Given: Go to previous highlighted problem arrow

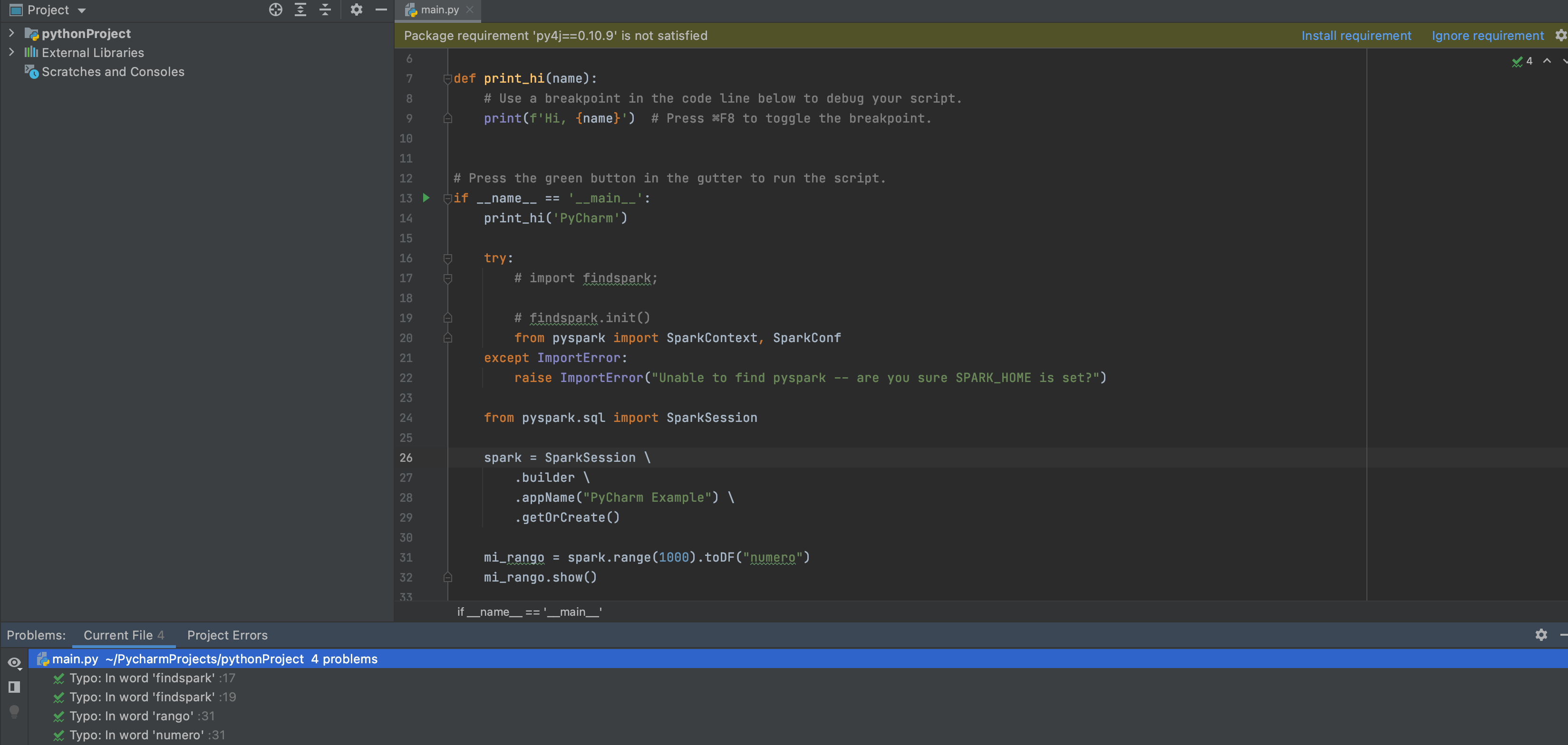Looking at the screenshot, I should coord(1547,61).
